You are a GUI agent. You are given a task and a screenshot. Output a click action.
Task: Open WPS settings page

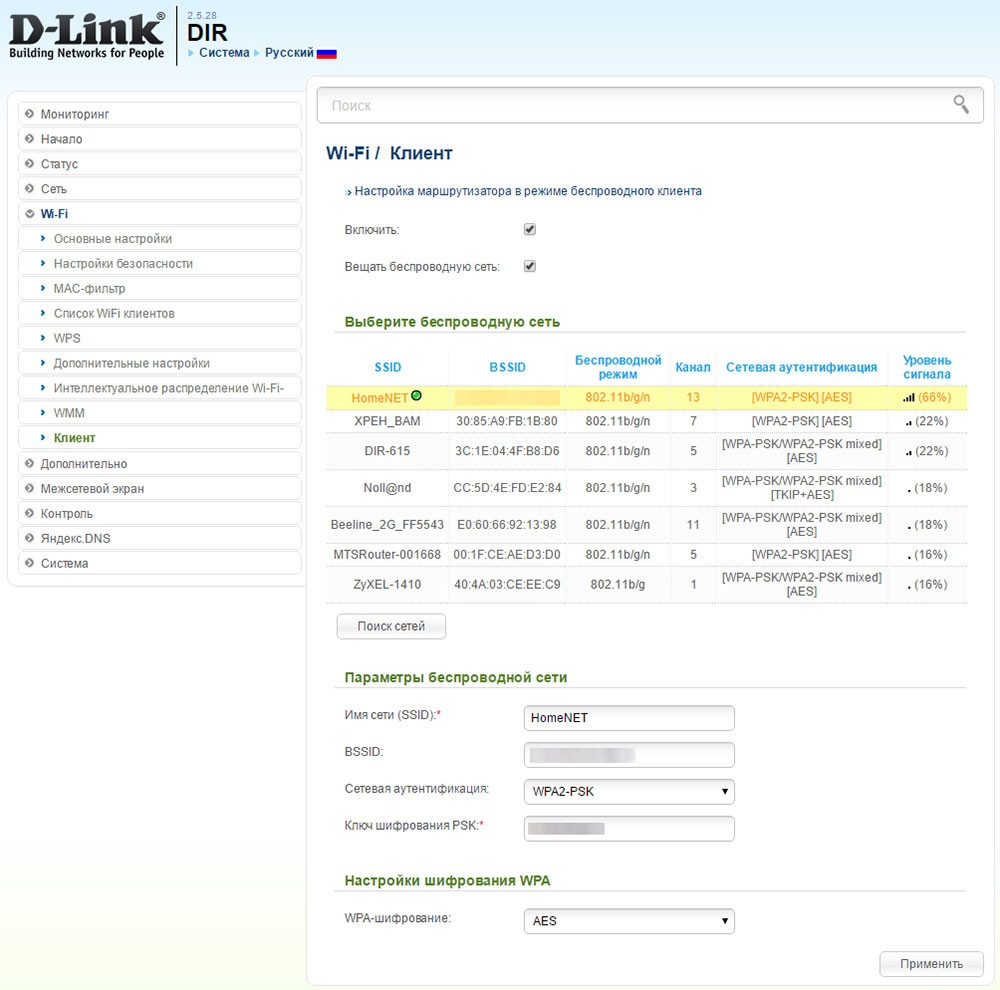coord(159,338)
